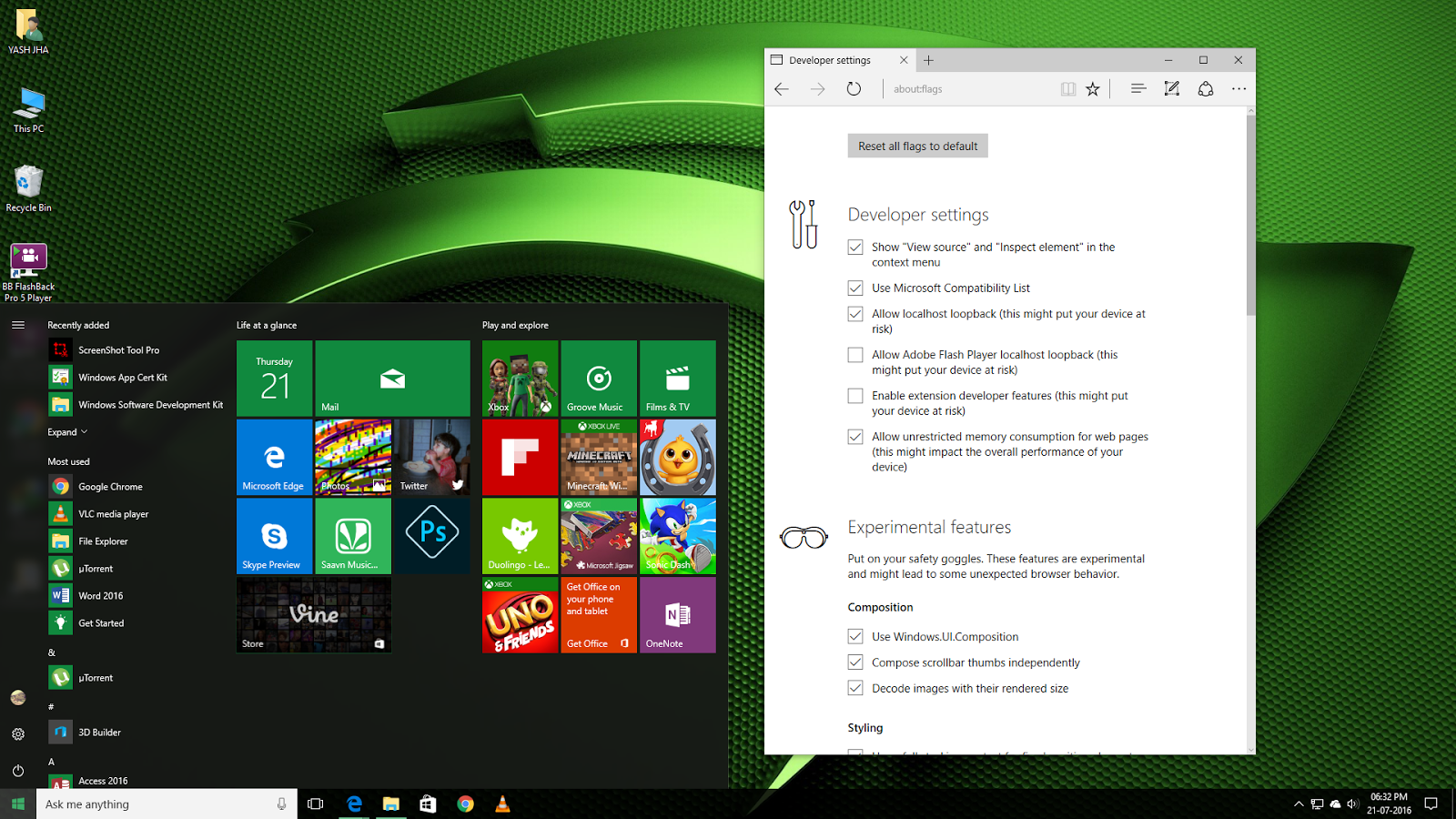Launch Groove Music tile
This screenshot has width=1456, height=819.
coord(599,379)
